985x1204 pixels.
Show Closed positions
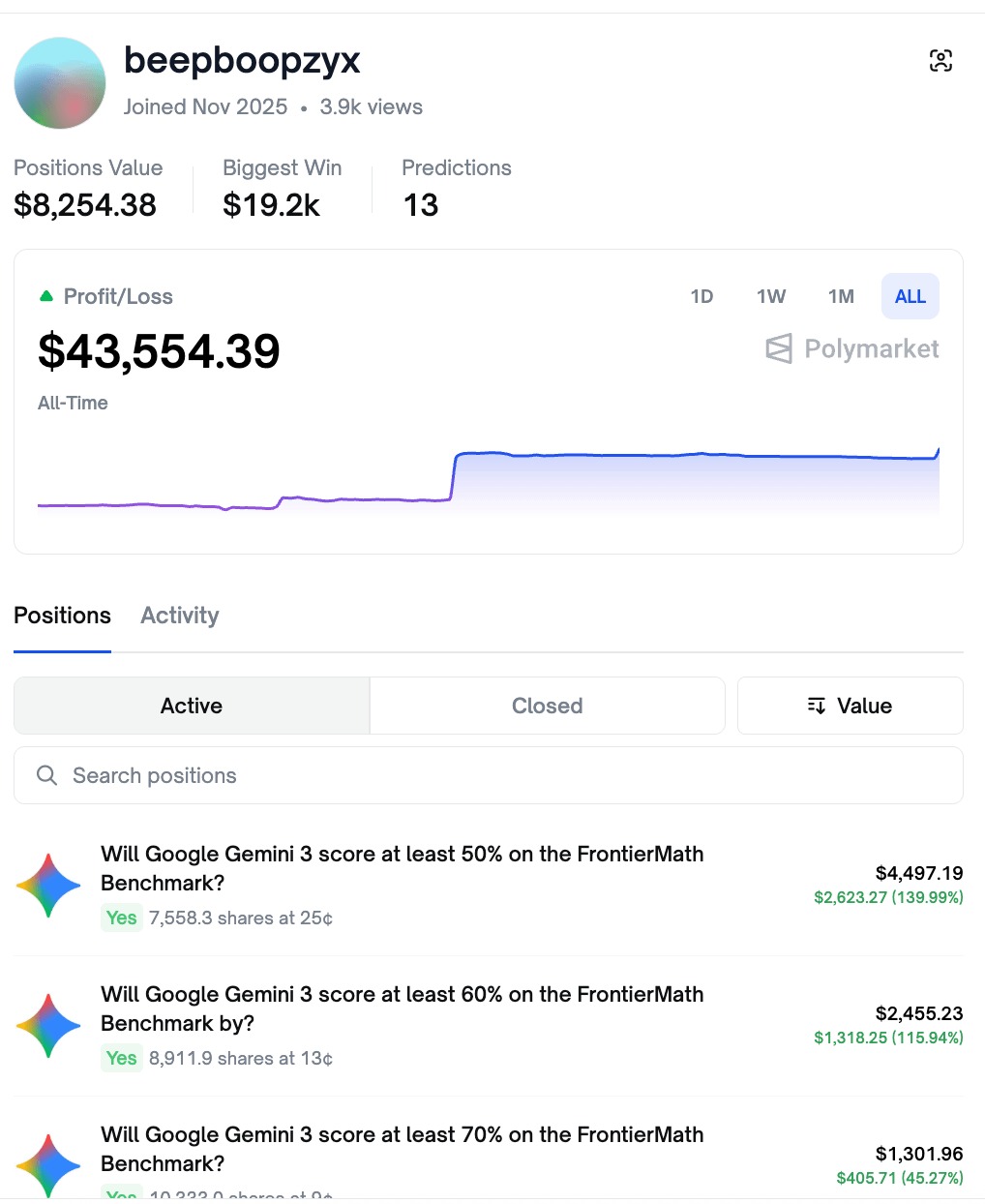point(547,706)
